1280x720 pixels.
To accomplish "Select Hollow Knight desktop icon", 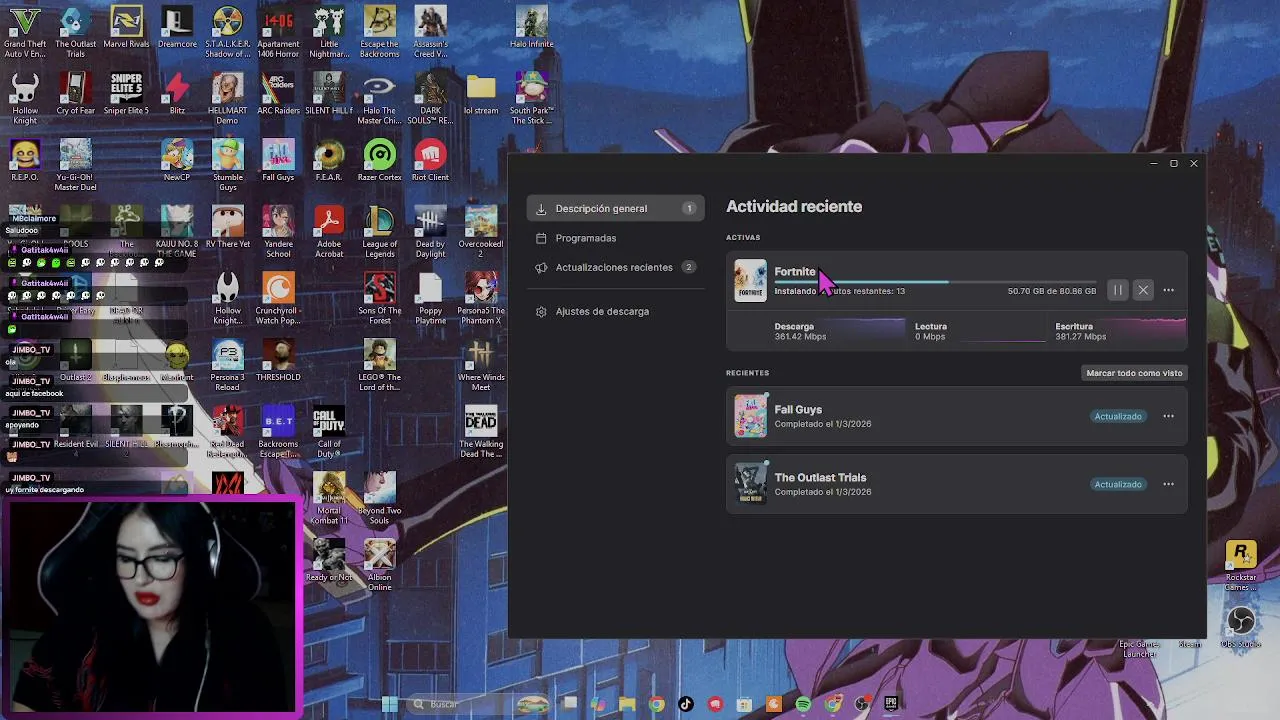I will click(25, 99).
